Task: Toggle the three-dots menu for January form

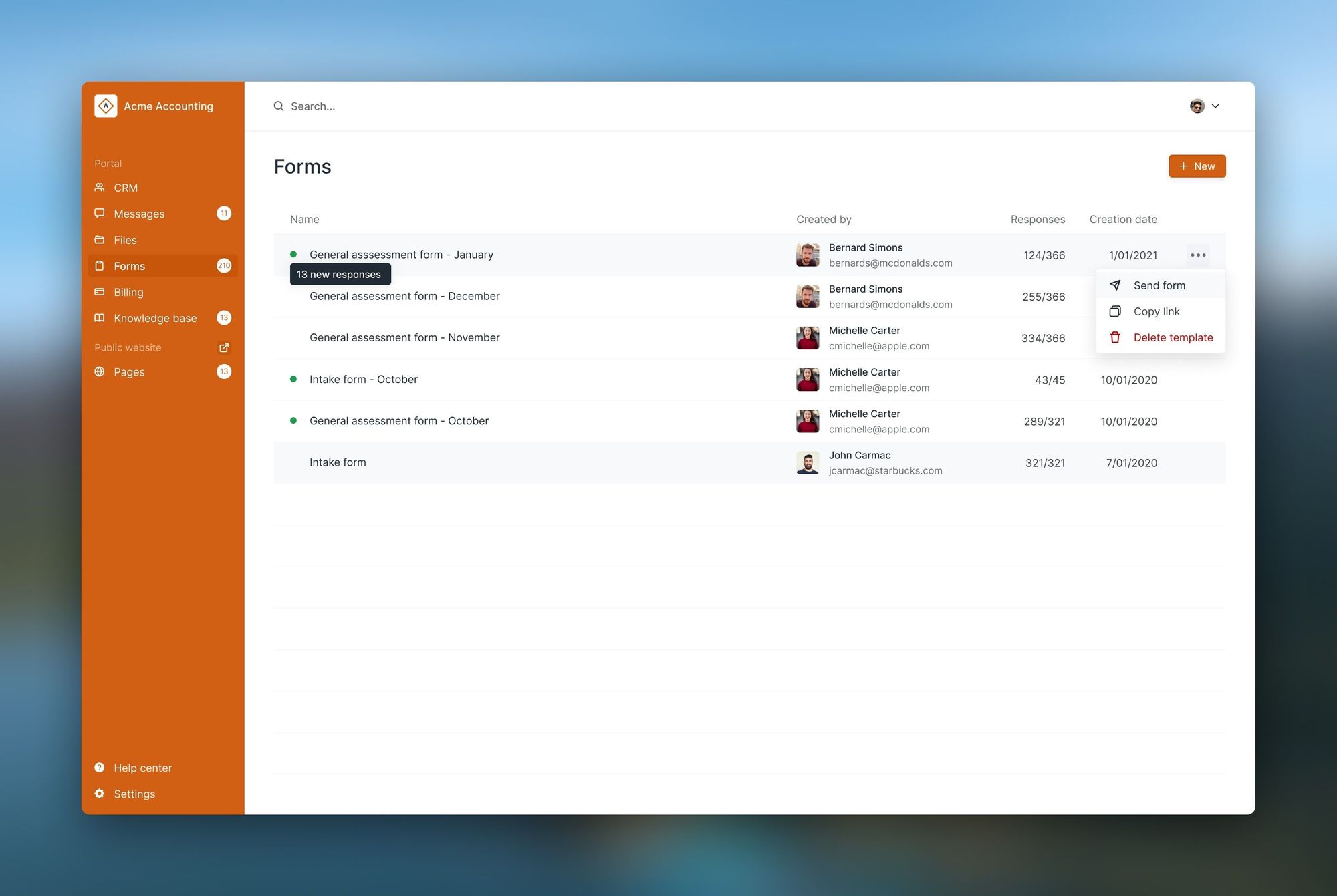Action: pyautogui.click(x=1198, y=255)
